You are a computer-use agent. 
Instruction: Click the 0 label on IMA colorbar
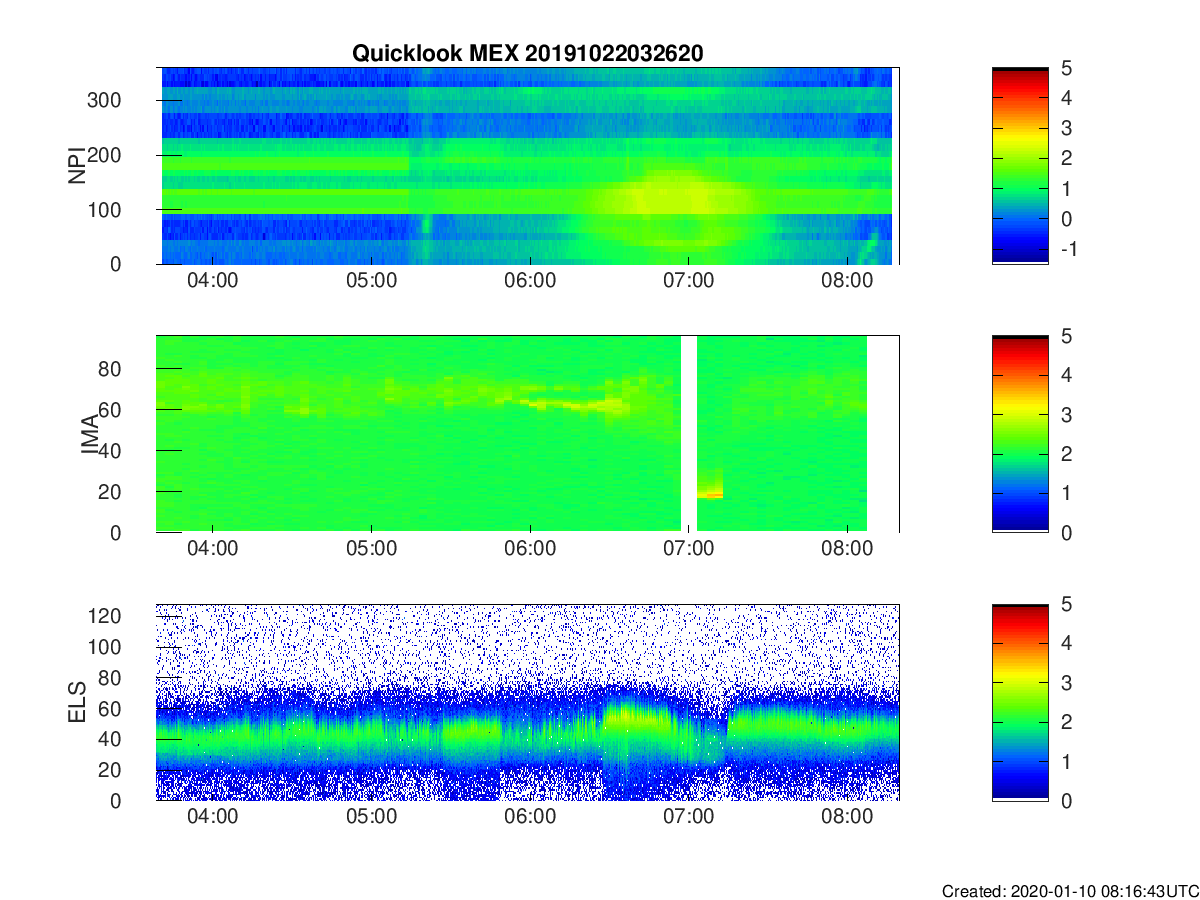click(1065, 532)
